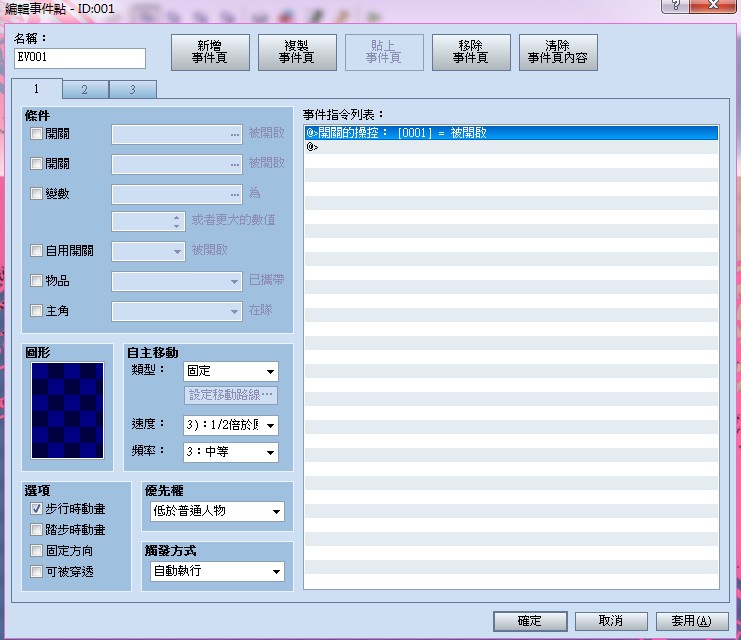Switch to event page tab 3

coord(133,89)
